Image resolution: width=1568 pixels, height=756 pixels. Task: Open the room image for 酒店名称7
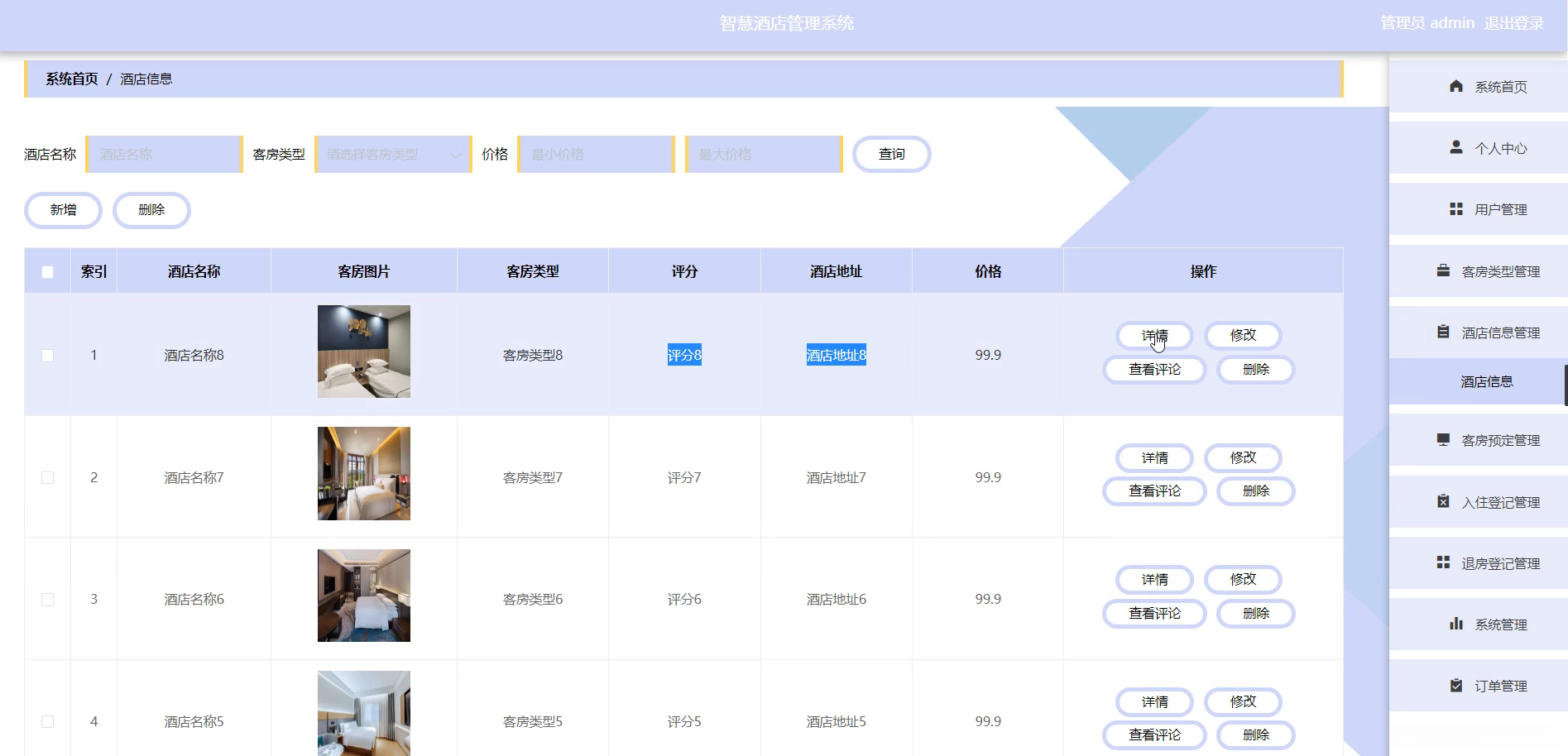click(x=364, y=474)
